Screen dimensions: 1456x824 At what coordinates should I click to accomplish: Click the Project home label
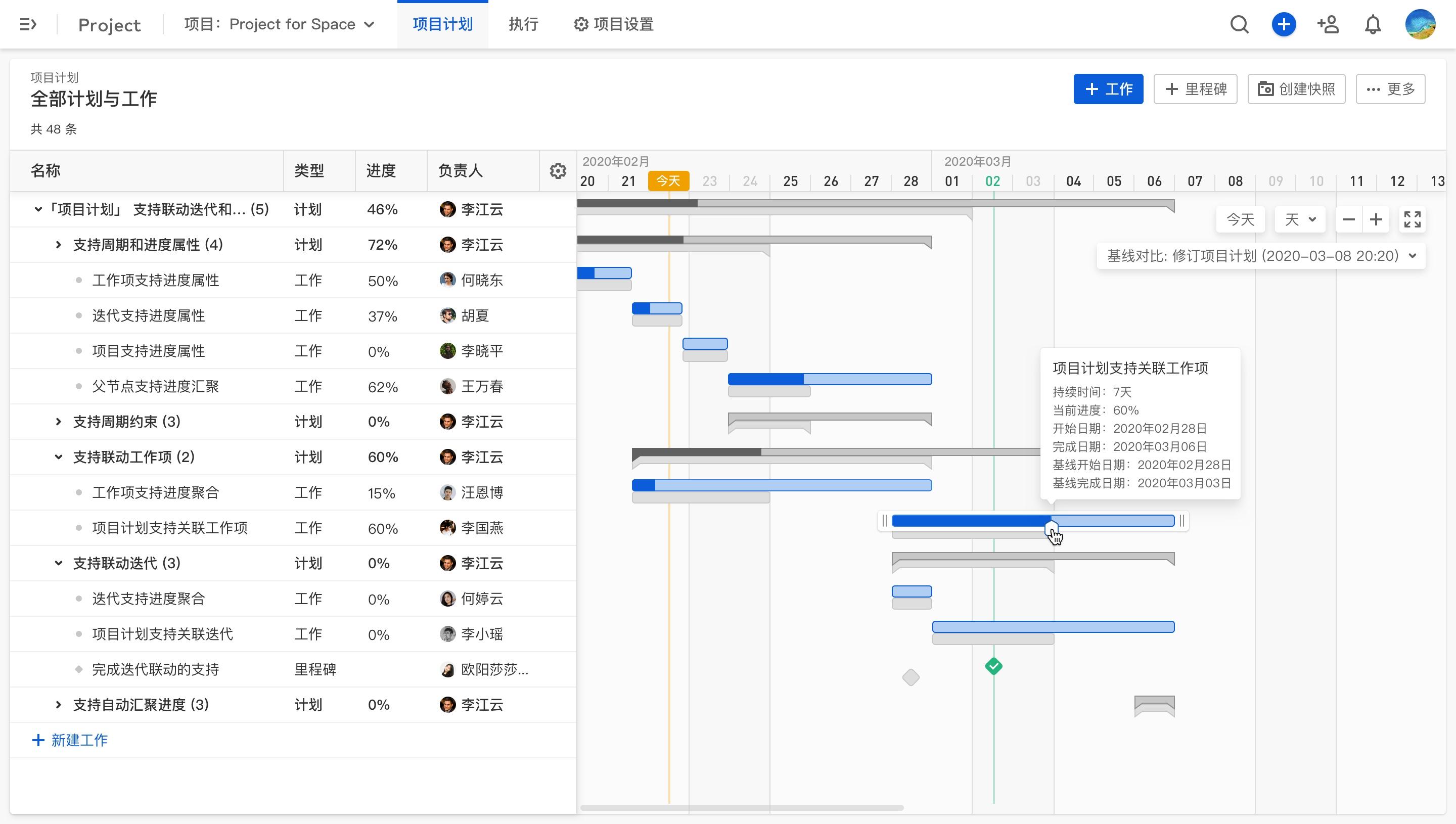109,25
